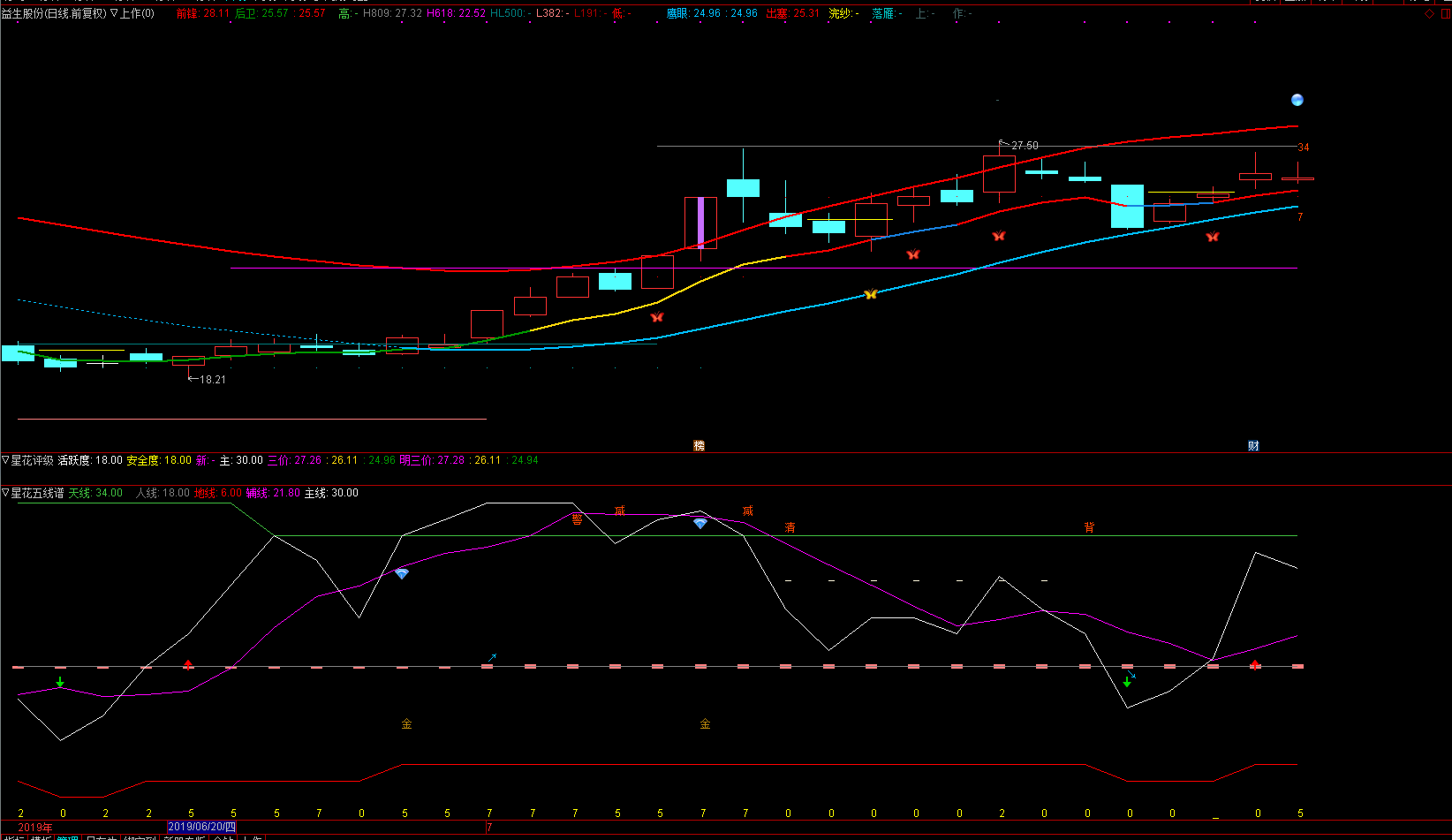Collapse the 星花评级 panel triangle
The image size is (1452, 840).
tap(5, 460)
